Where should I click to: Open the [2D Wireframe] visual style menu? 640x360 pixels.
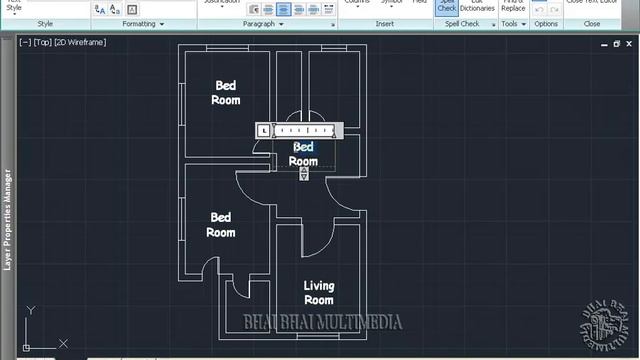80,42
